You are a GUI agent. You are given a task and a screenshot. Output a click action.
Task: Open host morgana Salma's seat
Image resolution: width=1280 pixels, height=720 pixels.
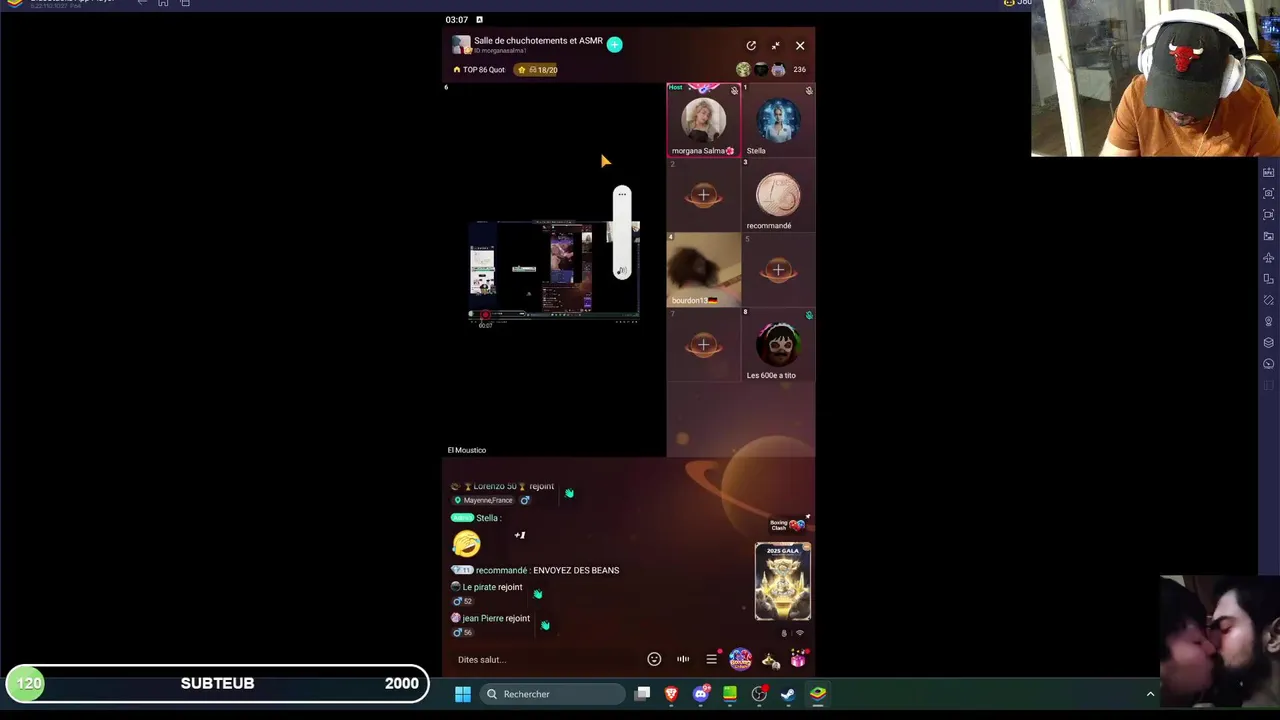tap(704, 120)
